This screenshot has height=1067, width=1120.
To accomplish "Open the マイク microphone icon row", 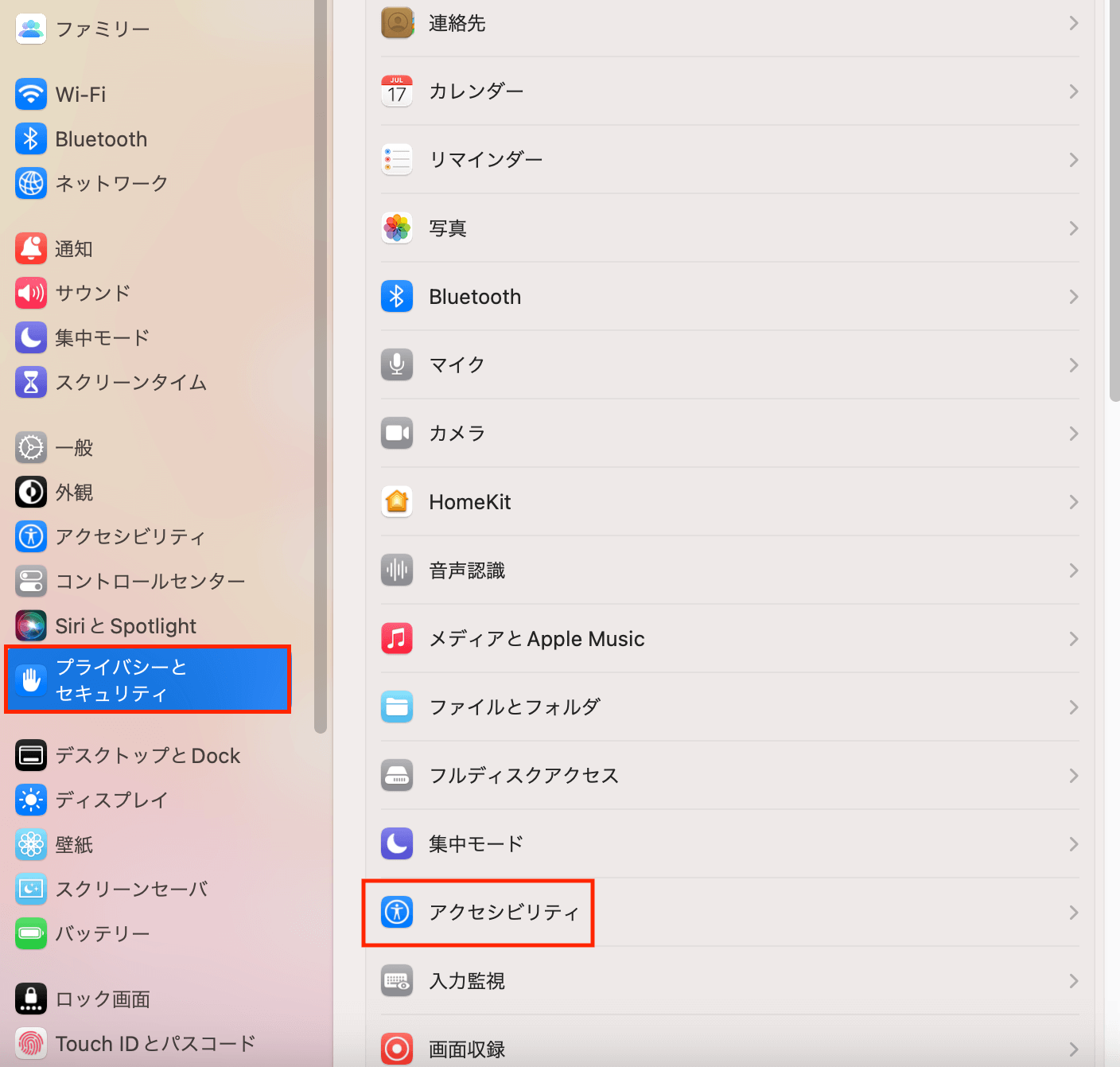I will coord(397,365).
